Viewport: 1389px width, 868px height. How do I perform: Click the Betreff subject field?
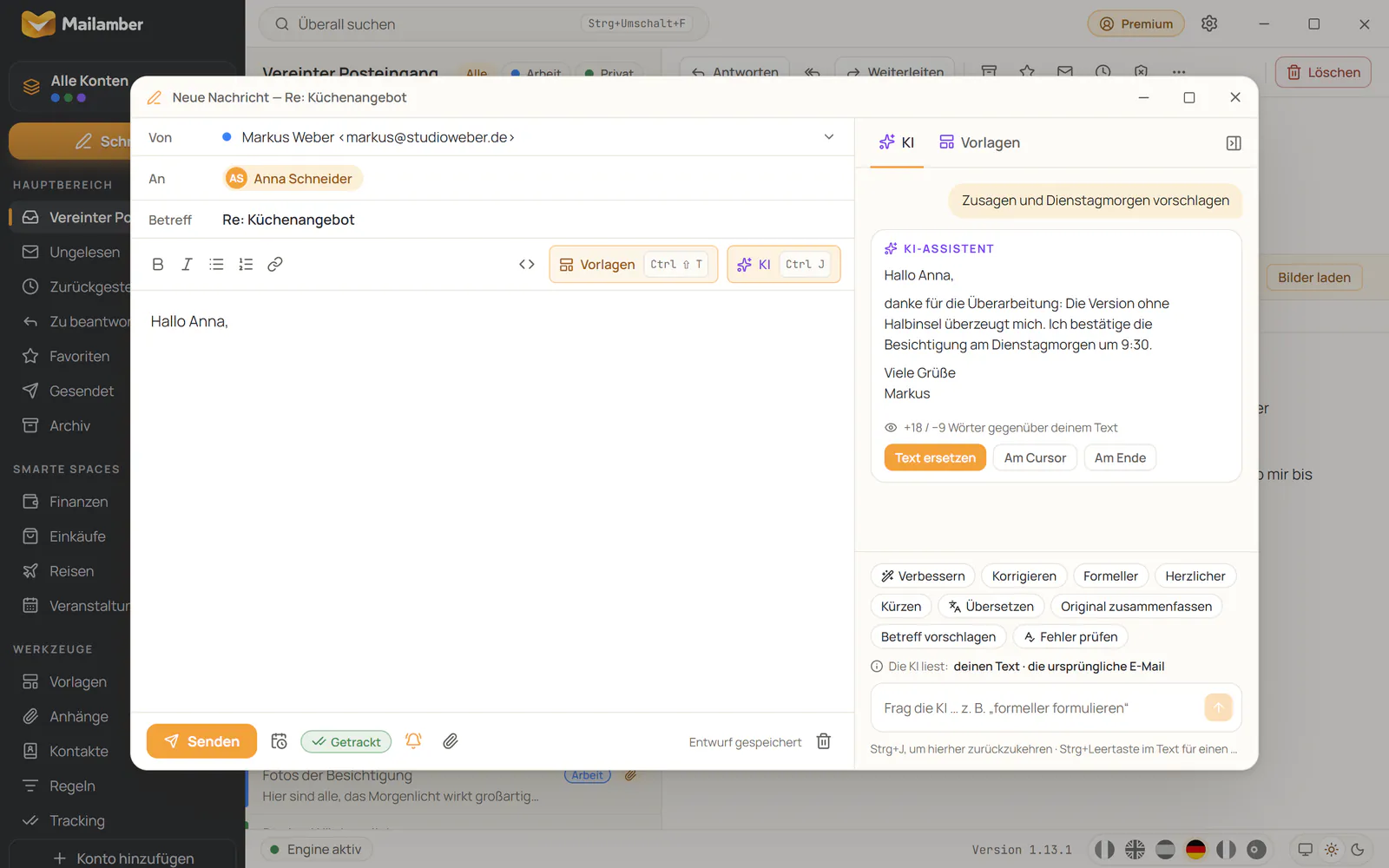(530, 220)
